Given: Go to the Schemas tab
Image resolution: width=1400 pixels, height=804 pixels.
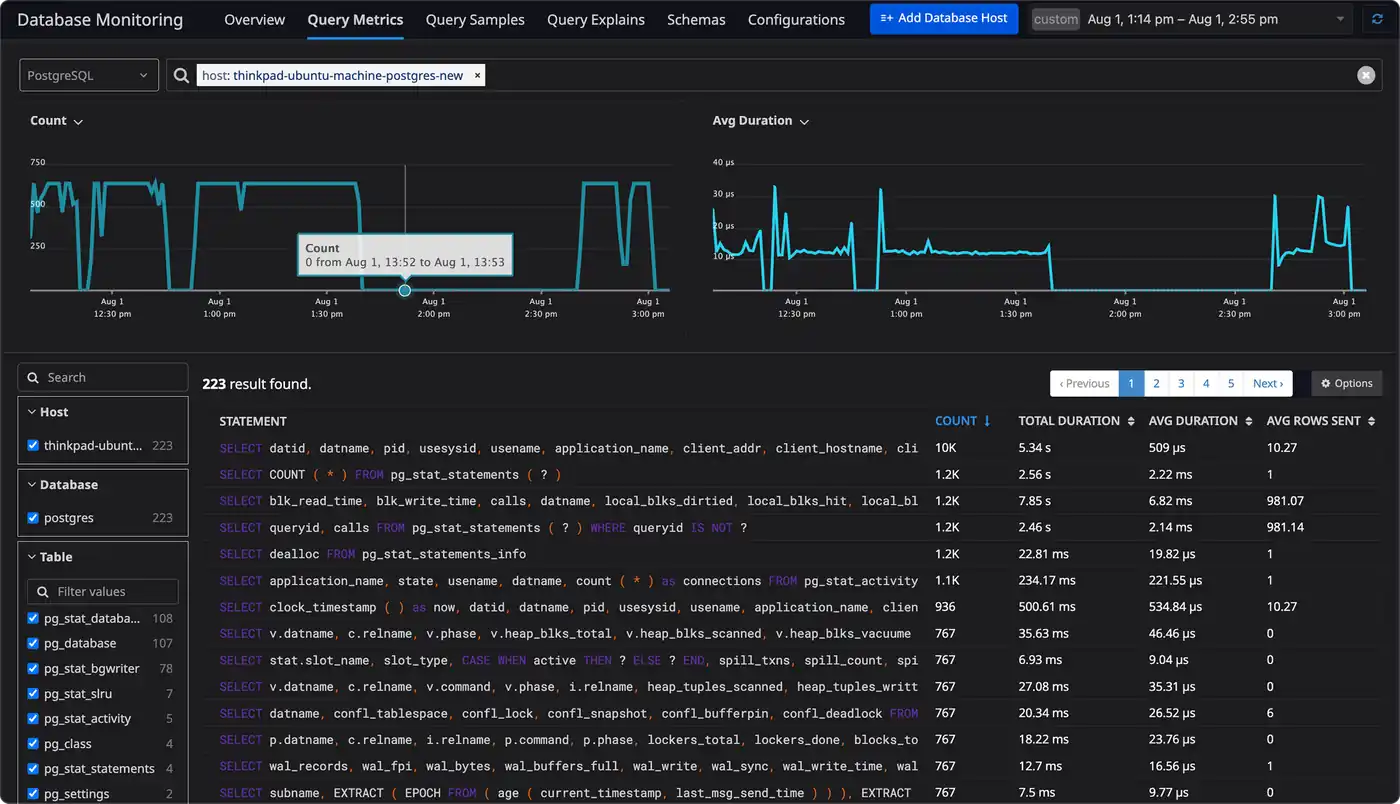Looking at the screenshot, I should tap(696, 19).
